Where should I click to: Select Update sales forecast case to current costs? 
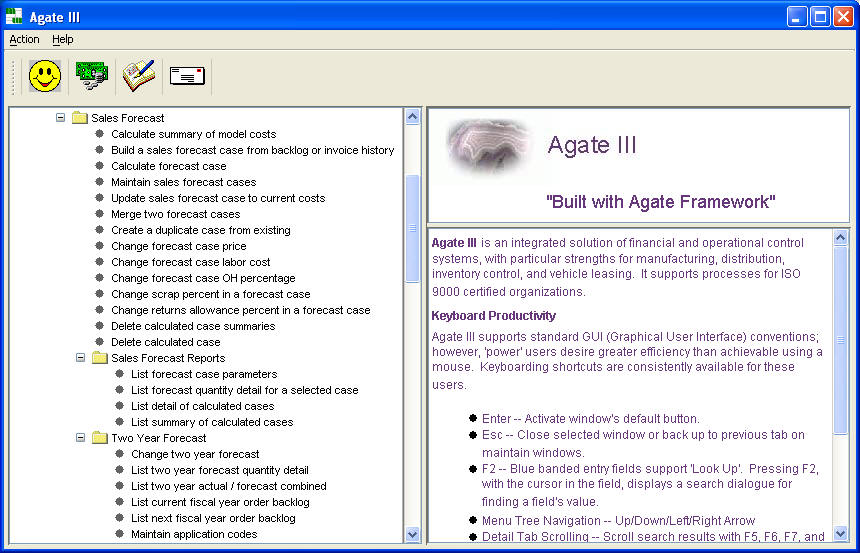point(218,198)
